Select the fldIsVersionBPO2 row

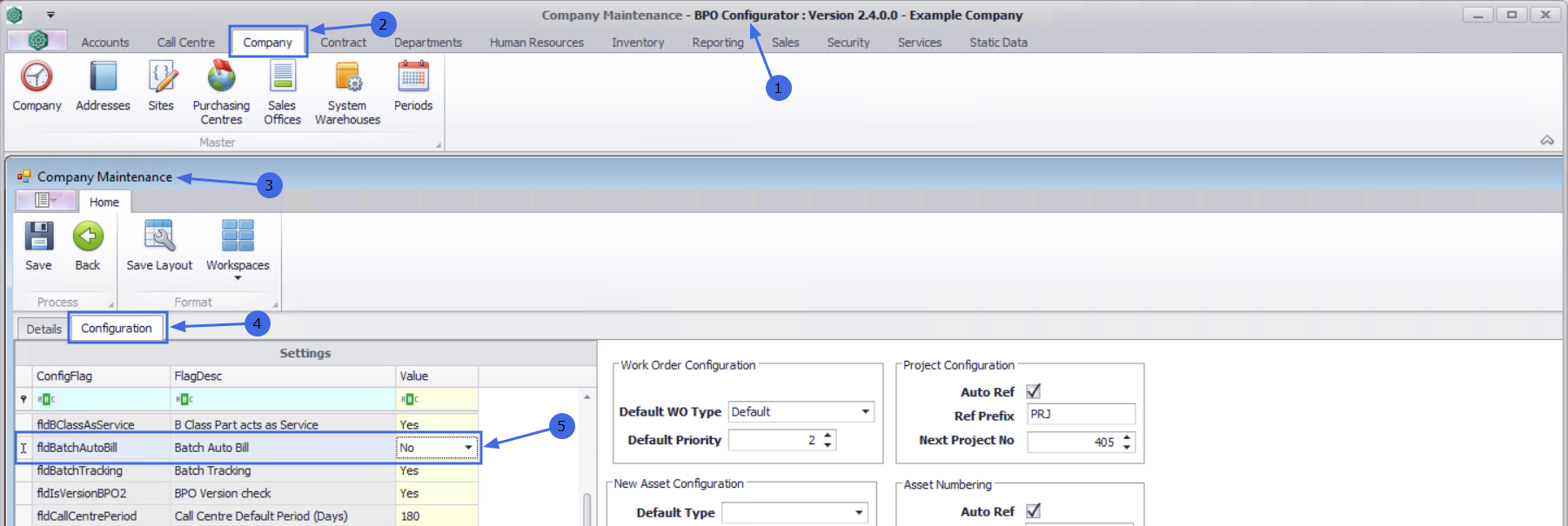tap(246, 493)
